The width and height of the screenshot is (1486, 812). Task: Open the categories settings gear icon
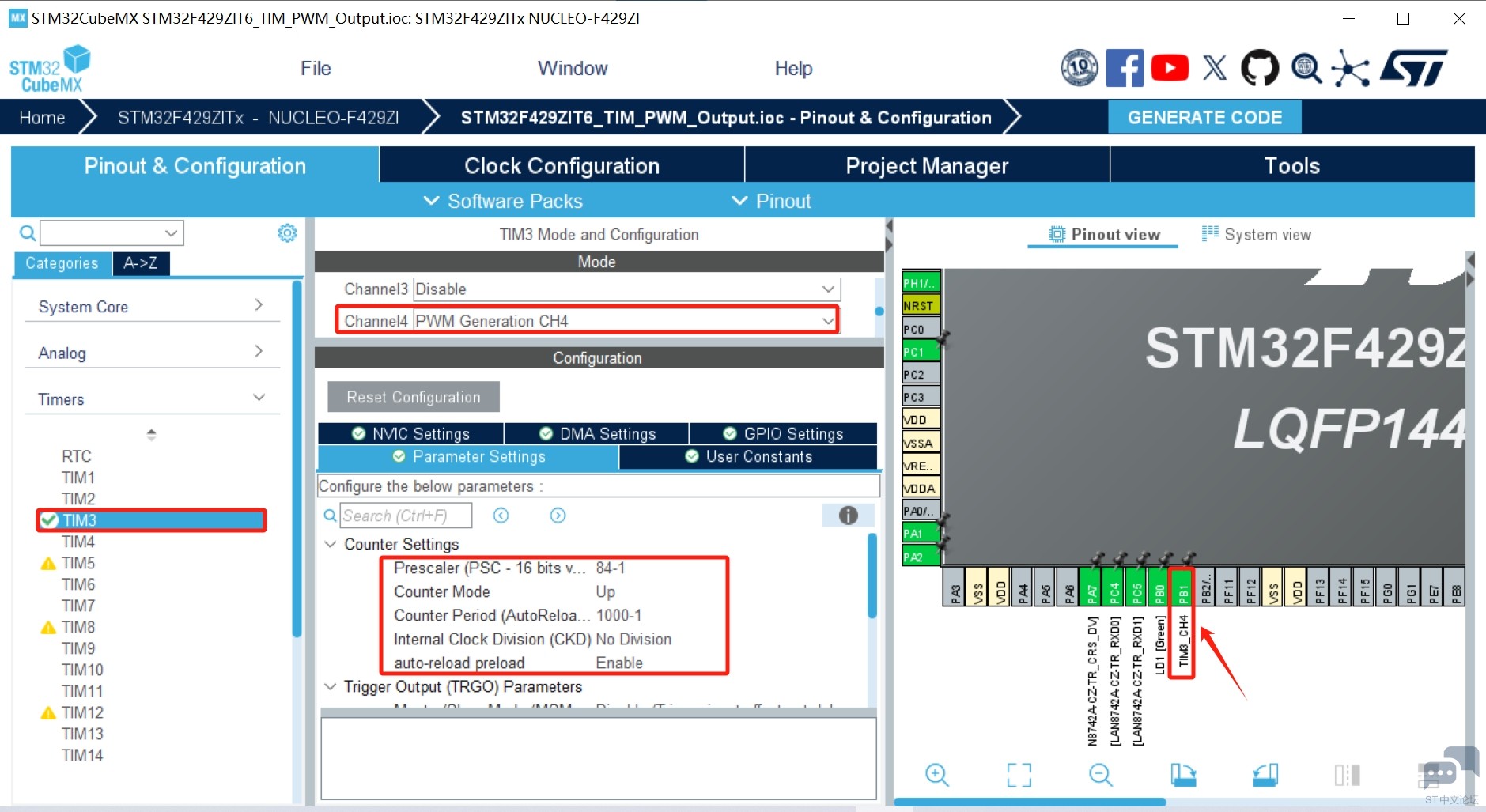coord(287,232)
